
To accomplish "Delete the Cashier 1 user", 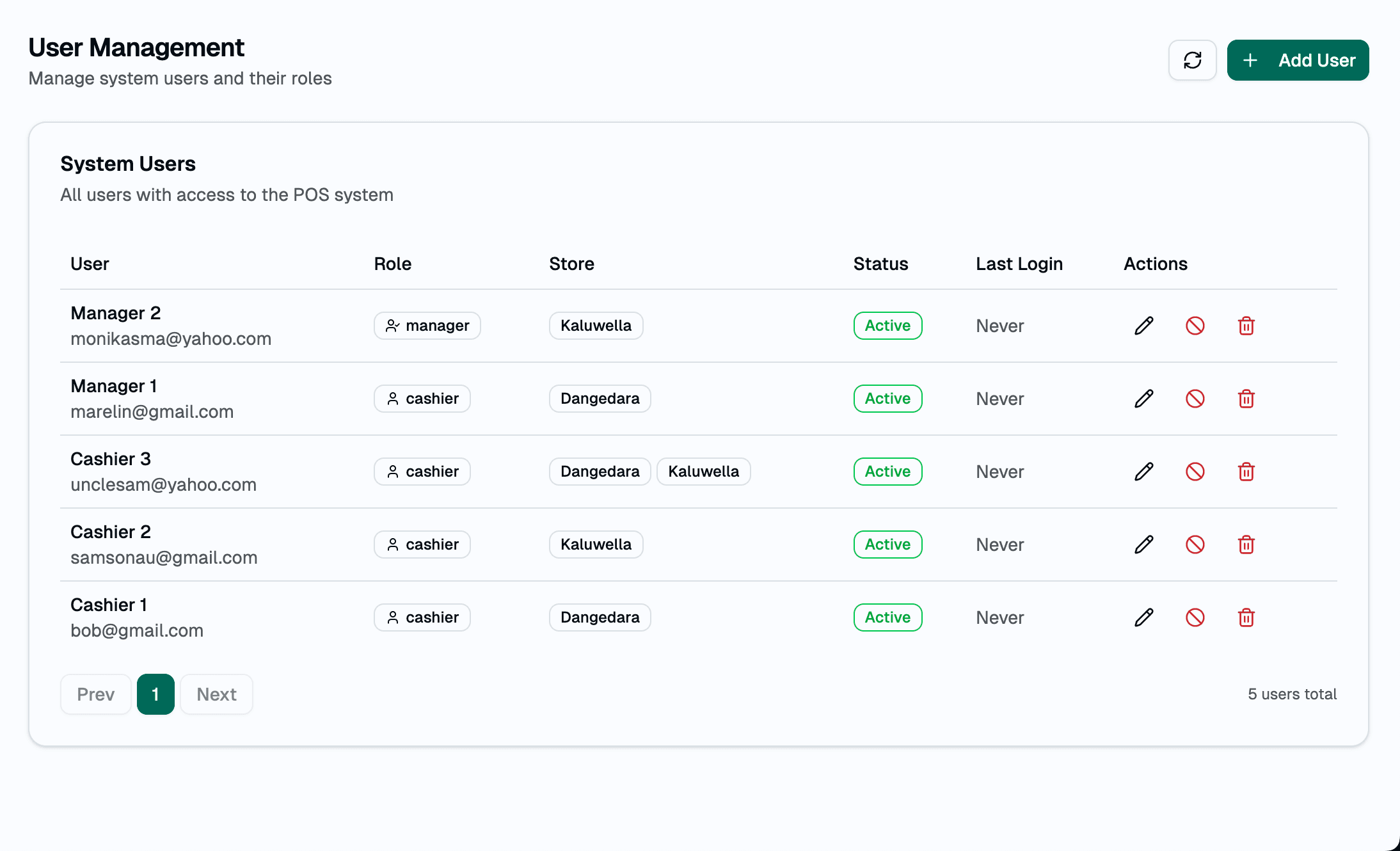I will pyautogui.click(x=1246, y=617).
